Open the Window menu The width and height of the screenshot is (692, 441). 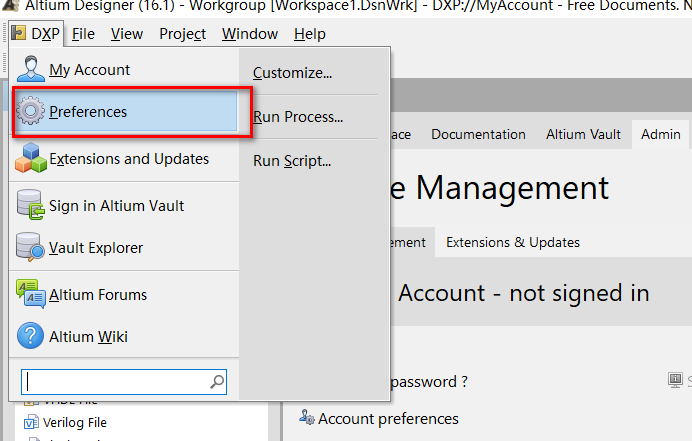pos(250,34)
